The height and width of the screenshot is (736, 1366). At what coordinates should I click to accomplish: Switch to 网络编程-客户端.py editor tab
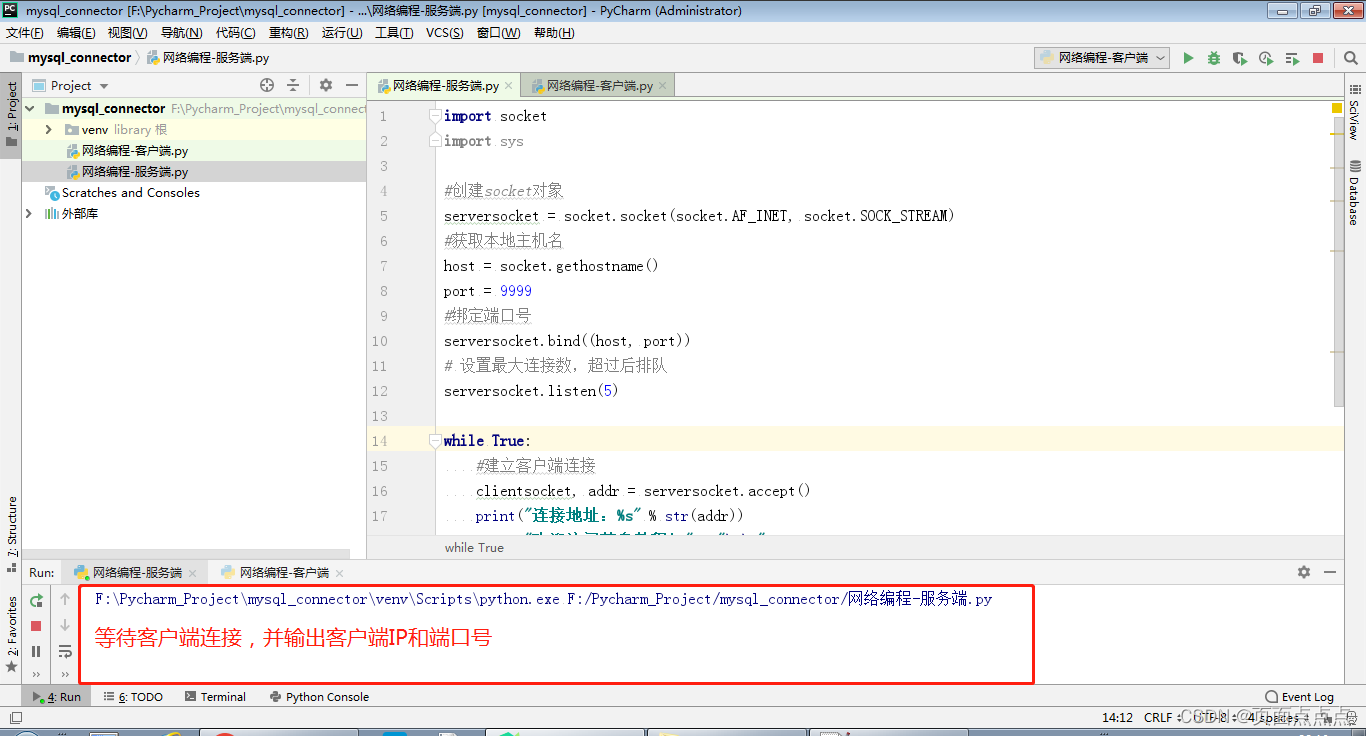point(599,86)
